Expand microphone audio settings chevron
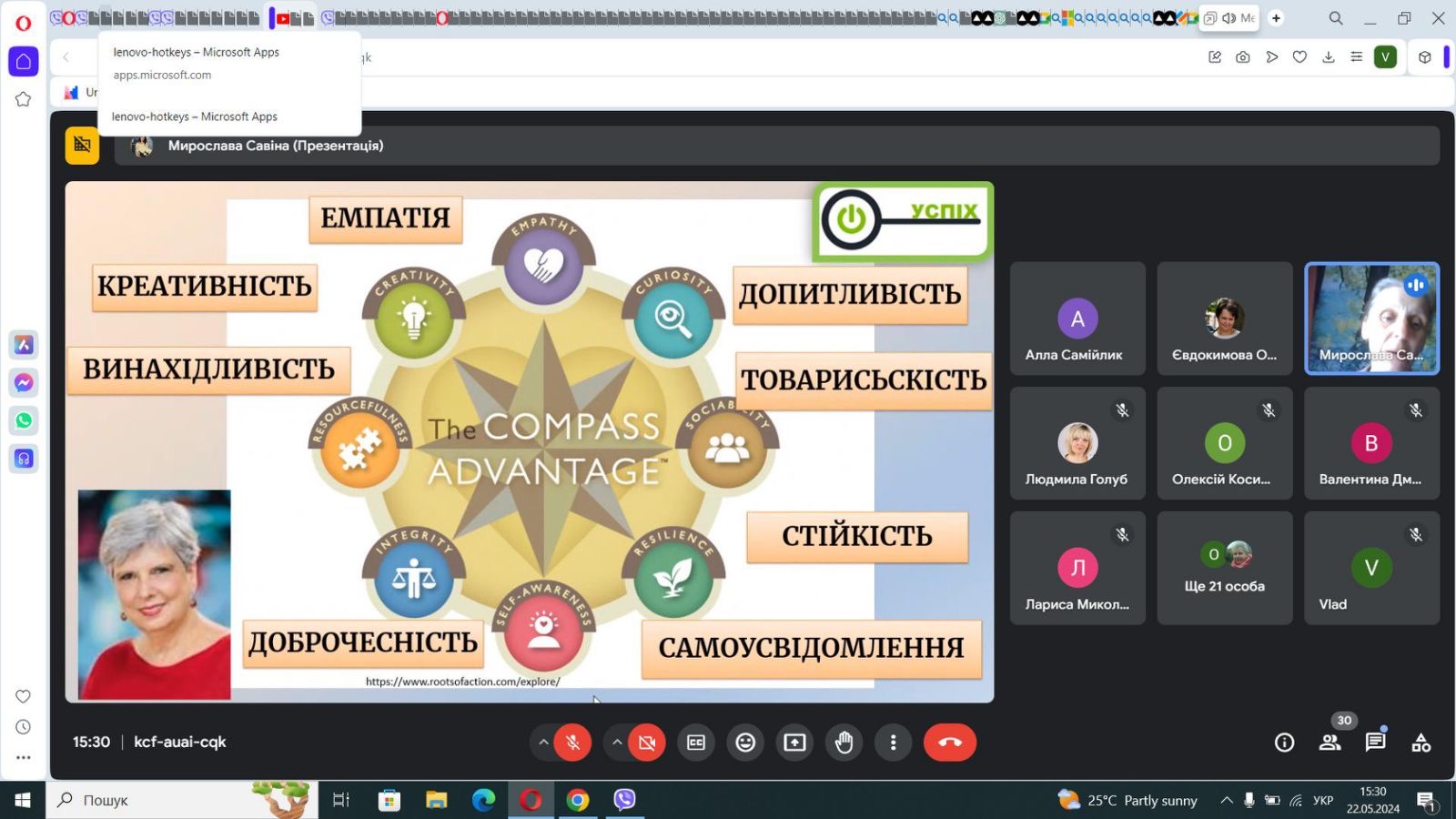Viewport: 1456px width, 819px height. [x=543, y=743]
